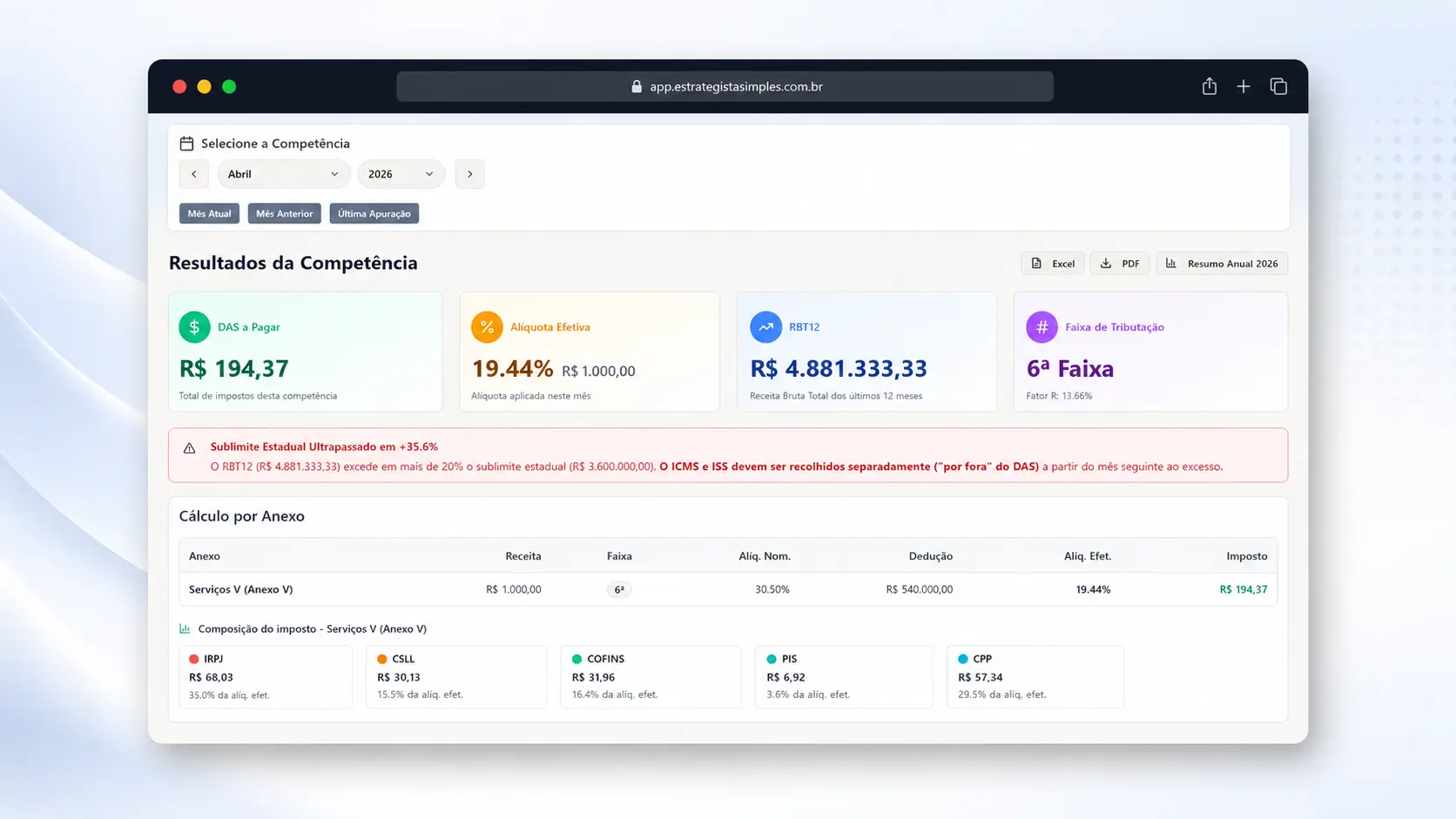Click the orange CSLL color dot
This screenshot has height=819, width=1456.
tap(381, 659)
